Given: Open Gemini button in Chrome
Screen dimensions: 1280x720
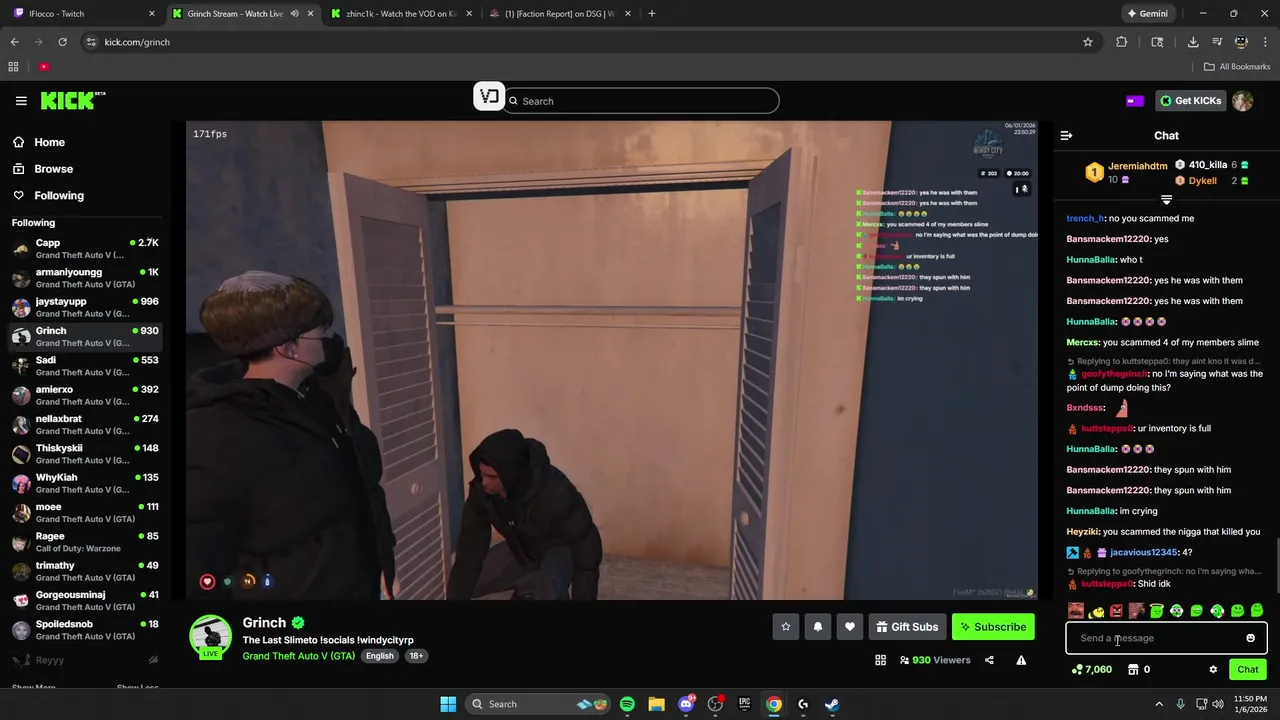Looking at the screenshot, I should click(x=1147, y=14).
